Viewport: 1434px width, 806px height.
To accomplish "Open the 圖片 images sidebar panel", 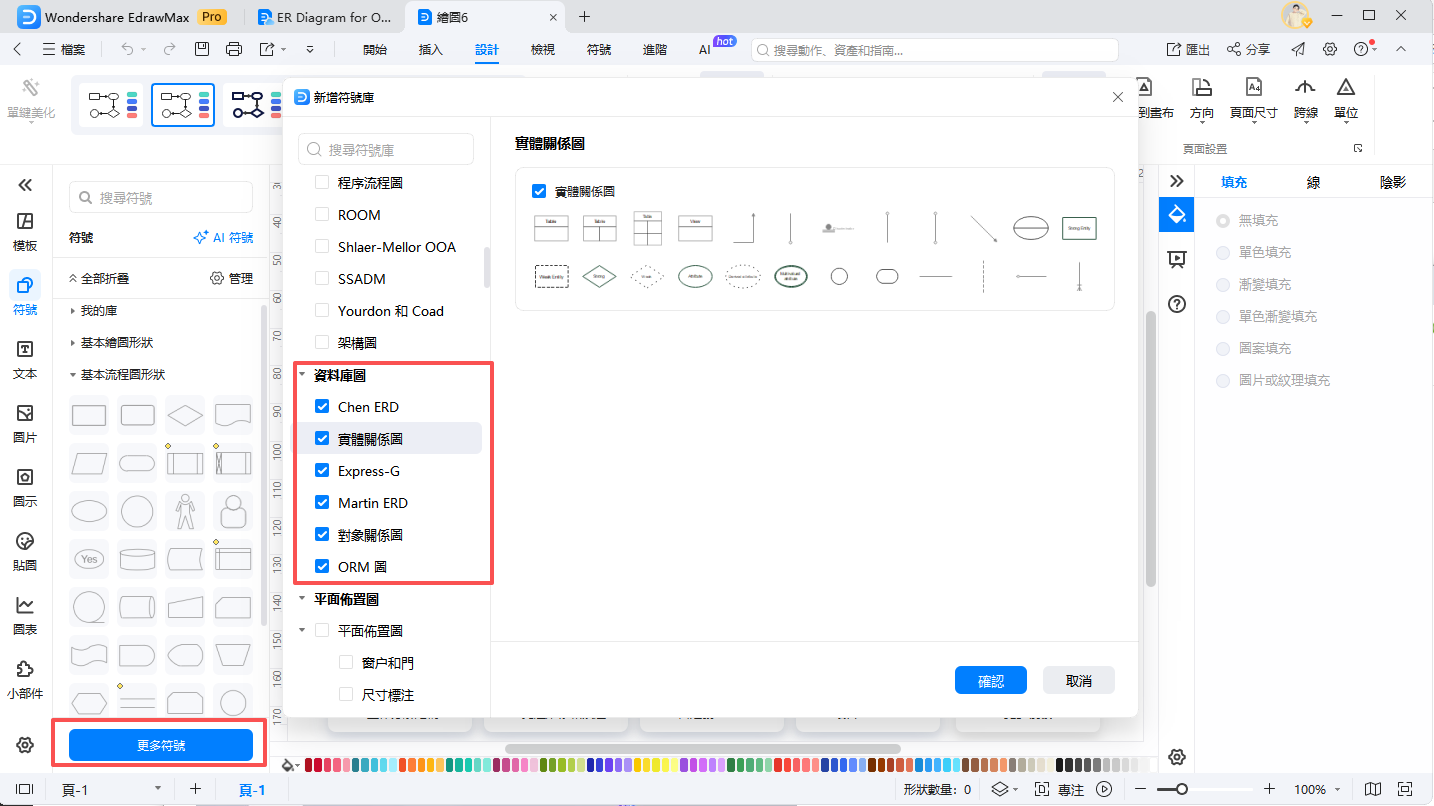I will point(25,423).
